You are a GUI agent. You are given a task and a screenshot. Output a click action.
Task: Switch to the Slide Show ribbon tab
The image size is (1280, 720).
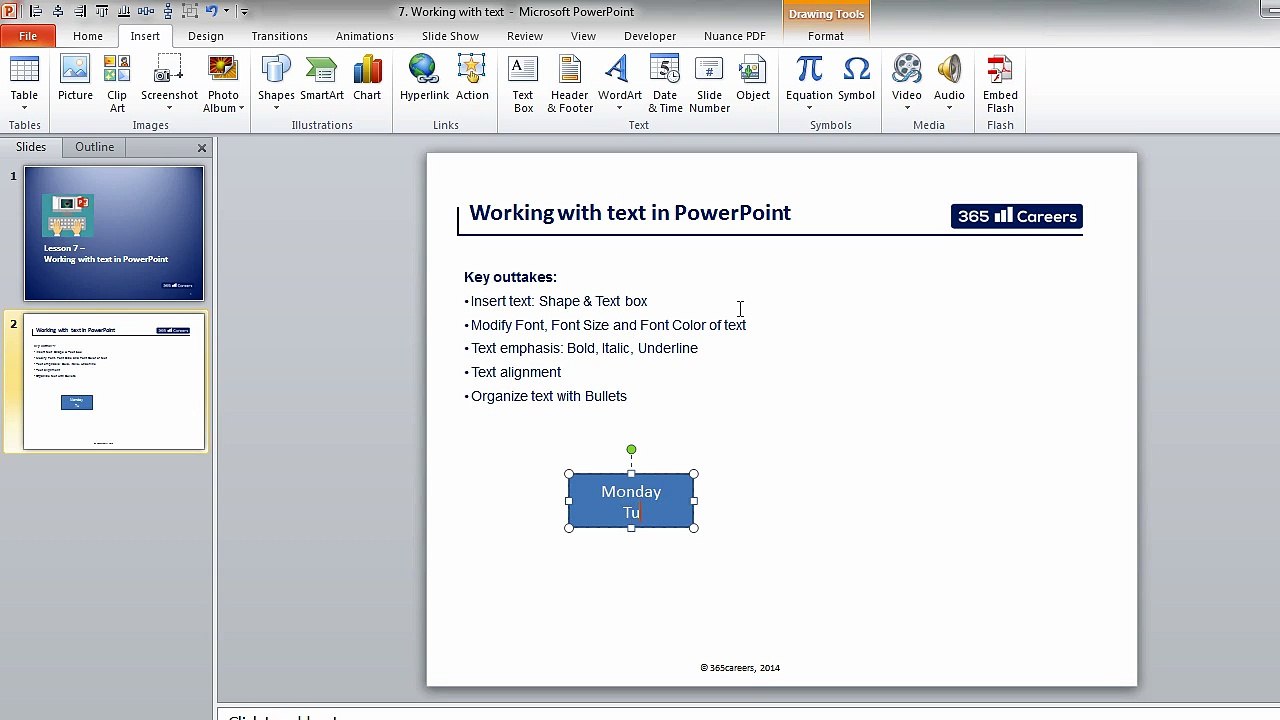click(450, 36)
